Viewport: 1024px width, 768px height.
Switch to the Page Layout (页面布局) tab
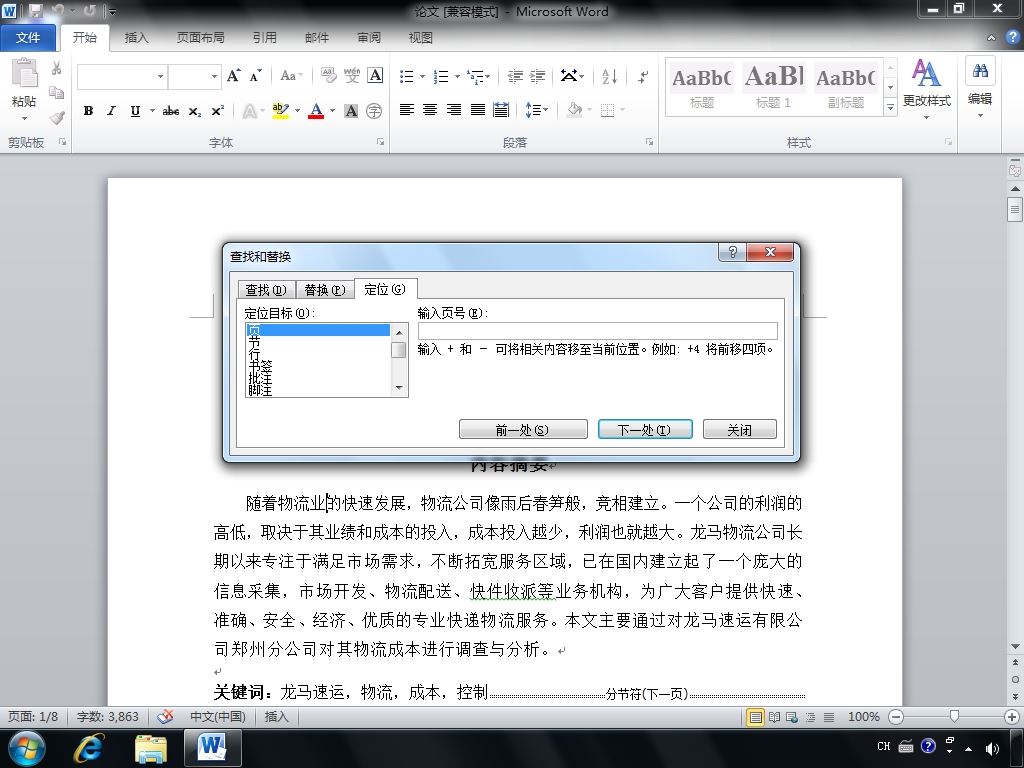click(200, 38)
